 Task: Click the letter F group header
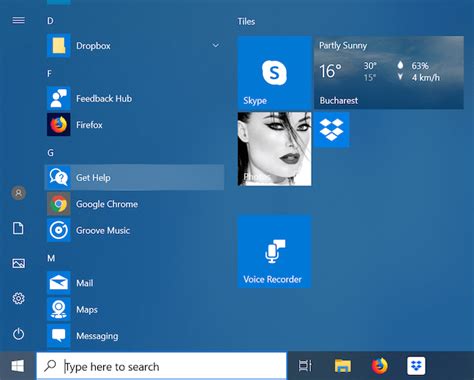click(49, 73)
